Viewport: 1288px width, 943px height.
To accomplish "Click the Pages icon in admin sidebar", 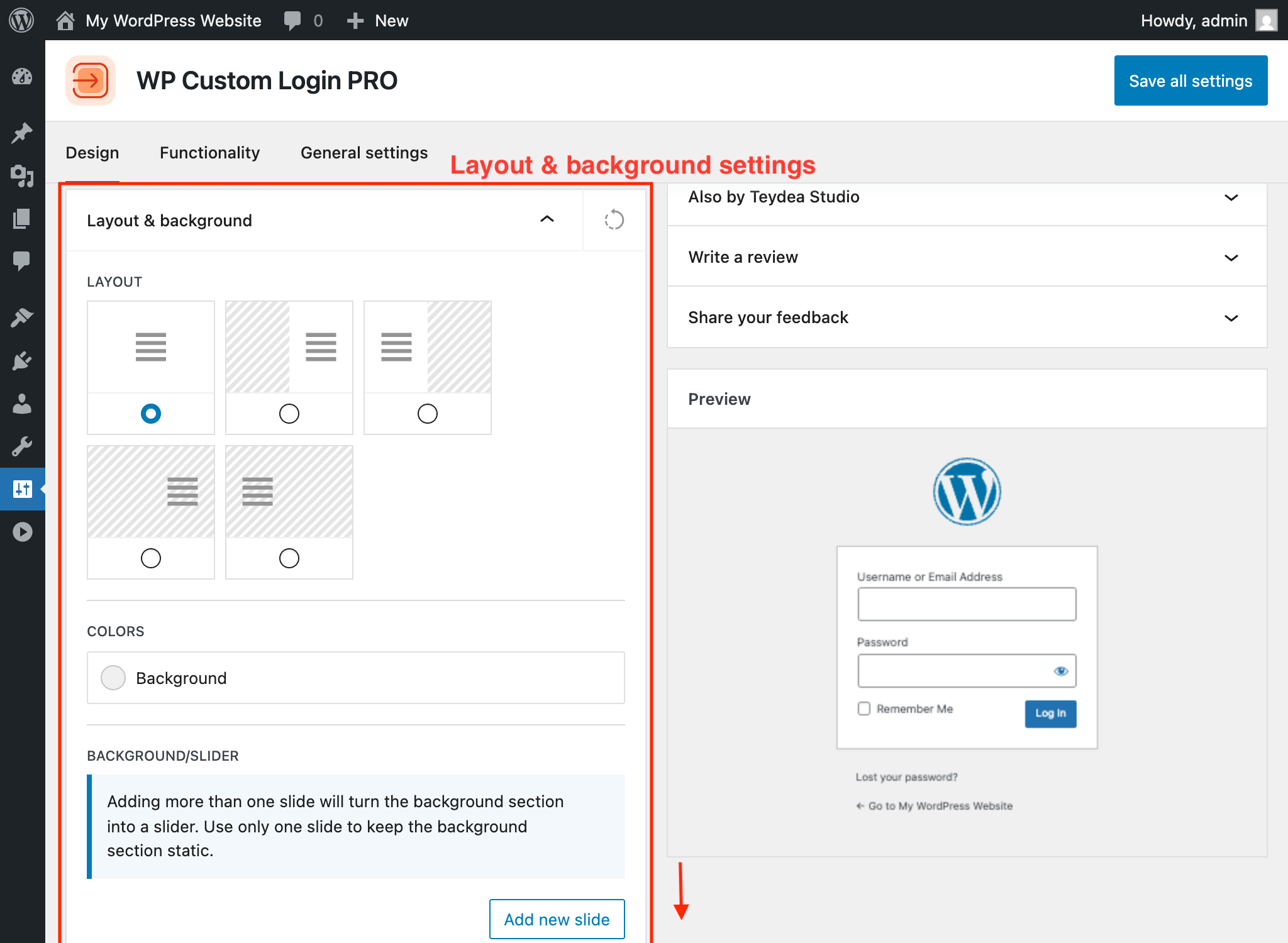I will tap(22, 219).
